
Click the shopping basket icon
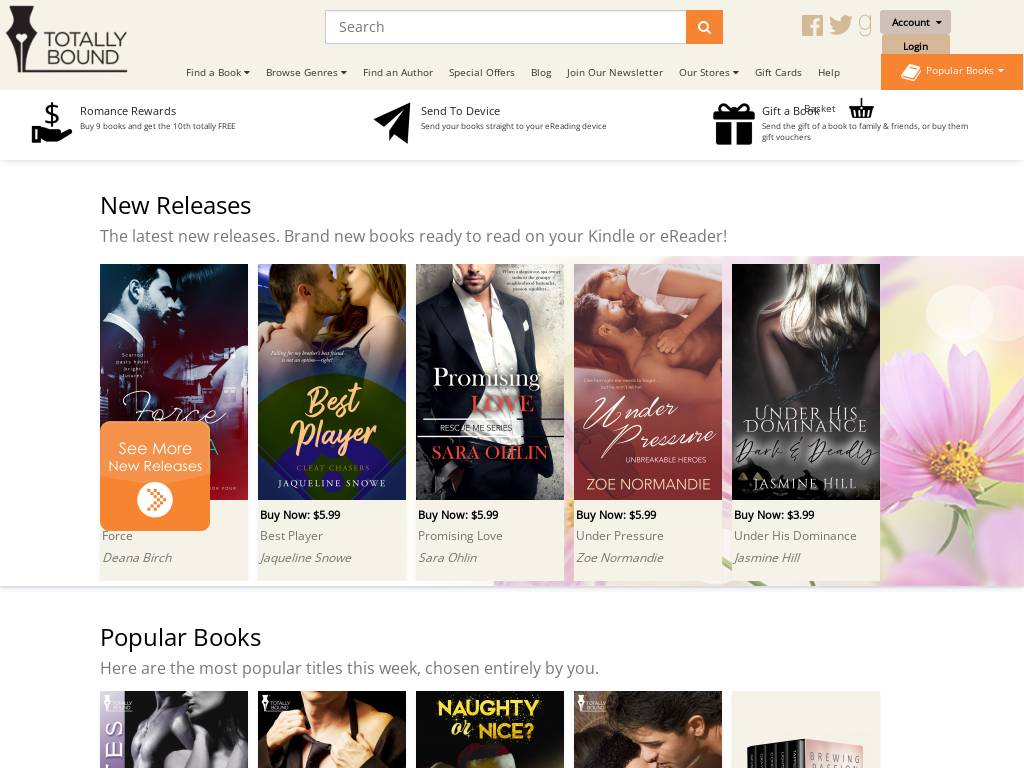pyautogui.click(x=861, y=108)
